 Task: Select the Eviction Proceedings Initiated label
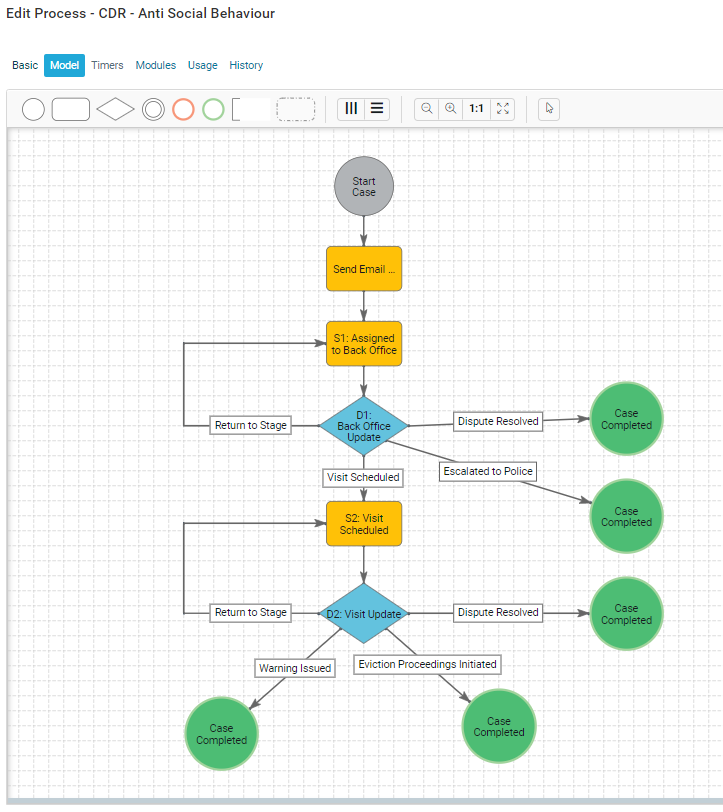pos(427,664)
